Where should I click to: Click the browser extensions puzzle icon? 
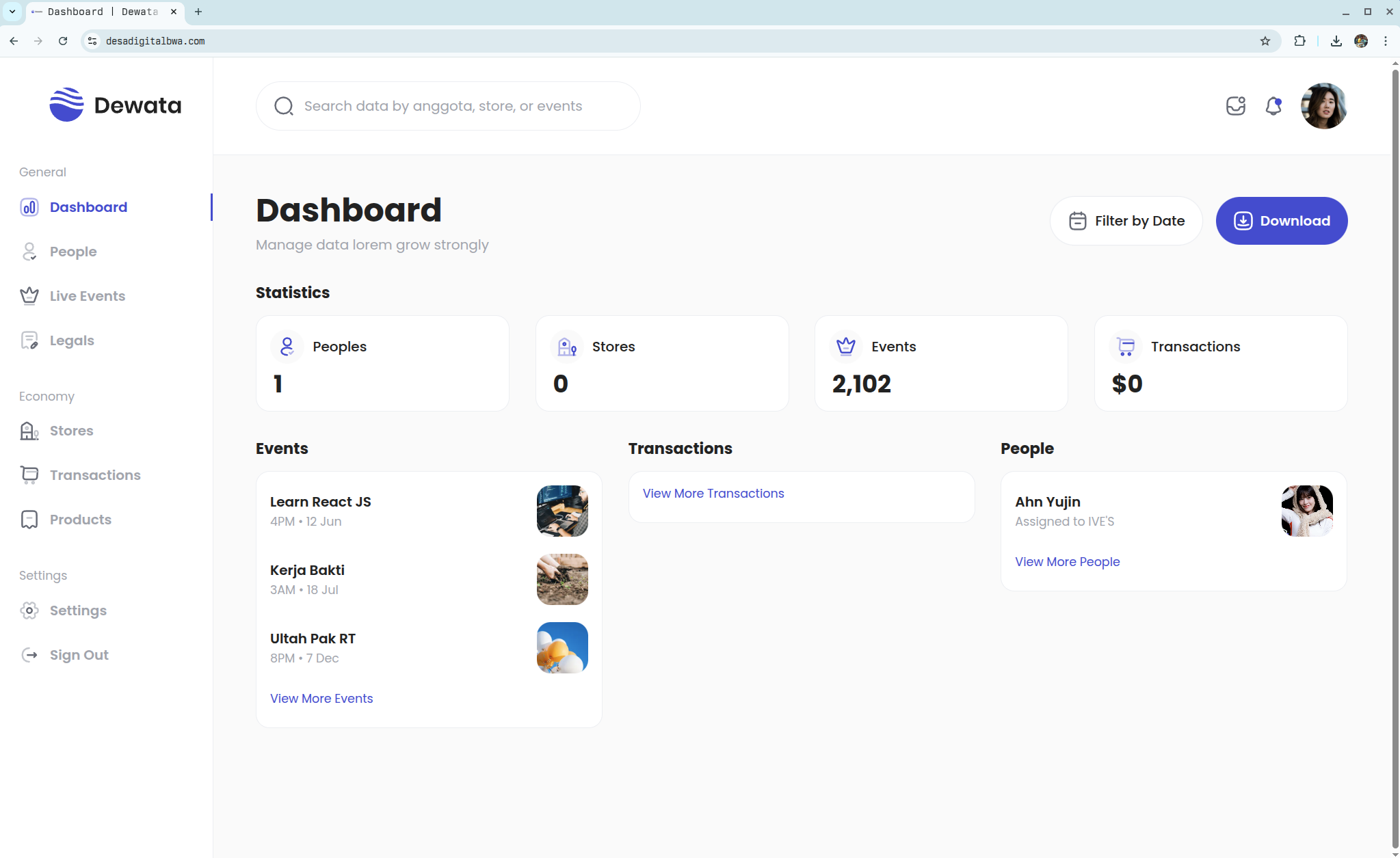click(1299, 41)
